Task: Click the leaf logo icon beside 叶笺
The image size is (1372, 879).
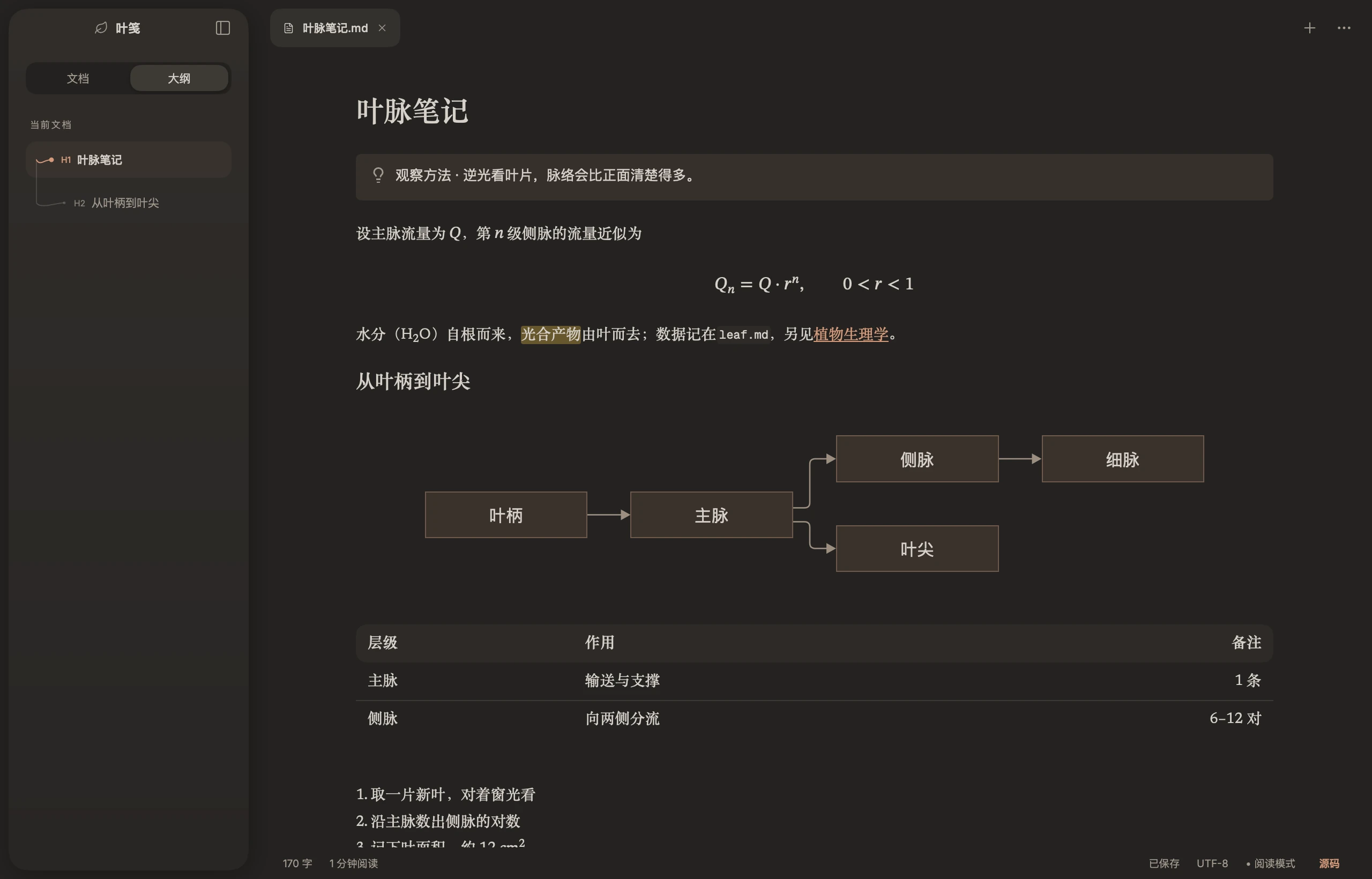Action: (x=101, y=28)
